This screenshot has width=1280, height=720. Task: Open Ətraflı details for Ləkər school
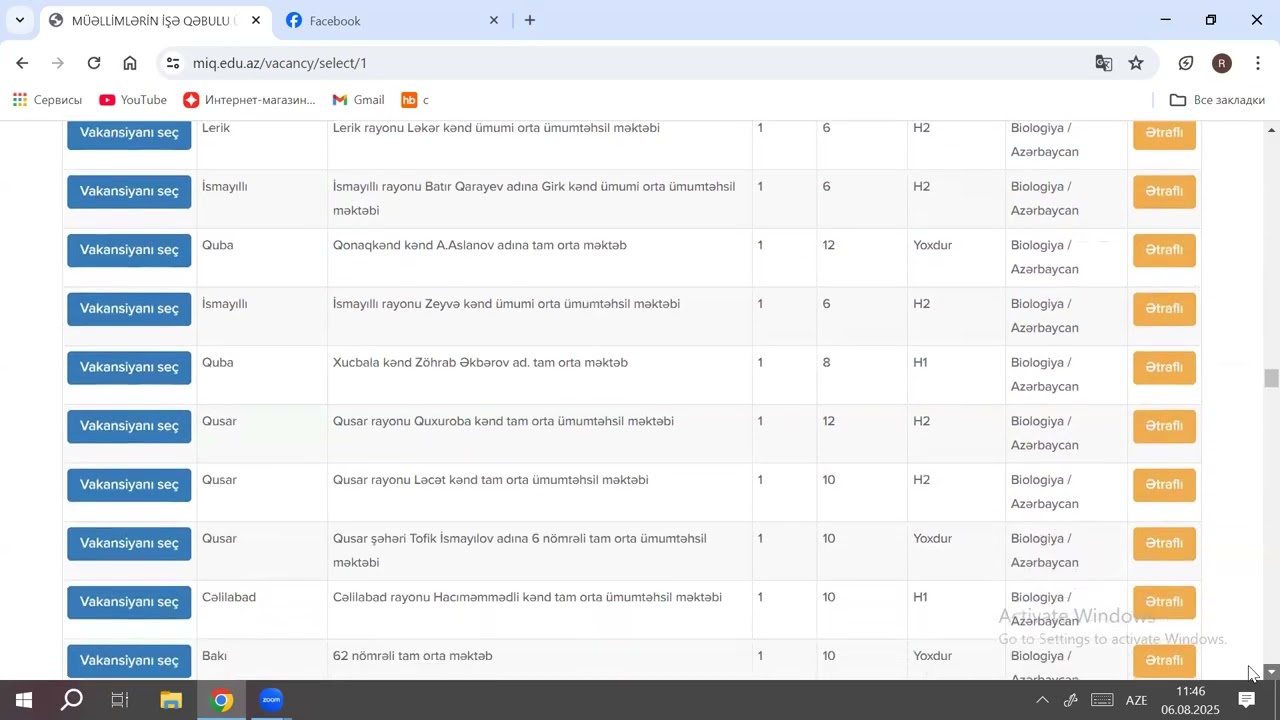[x=1164, y=132]
